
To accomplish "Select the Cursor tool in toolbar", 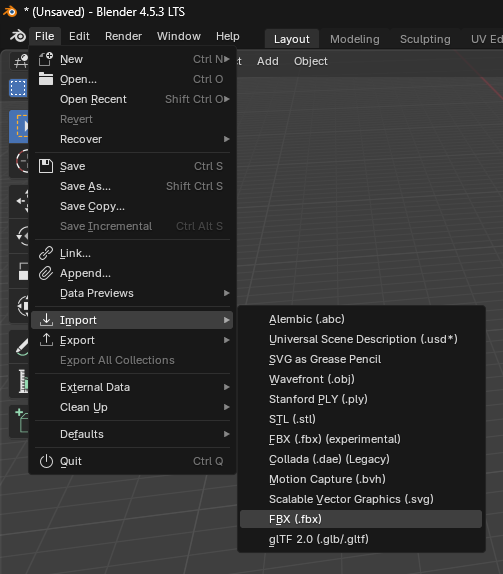I will click(20, 161).
